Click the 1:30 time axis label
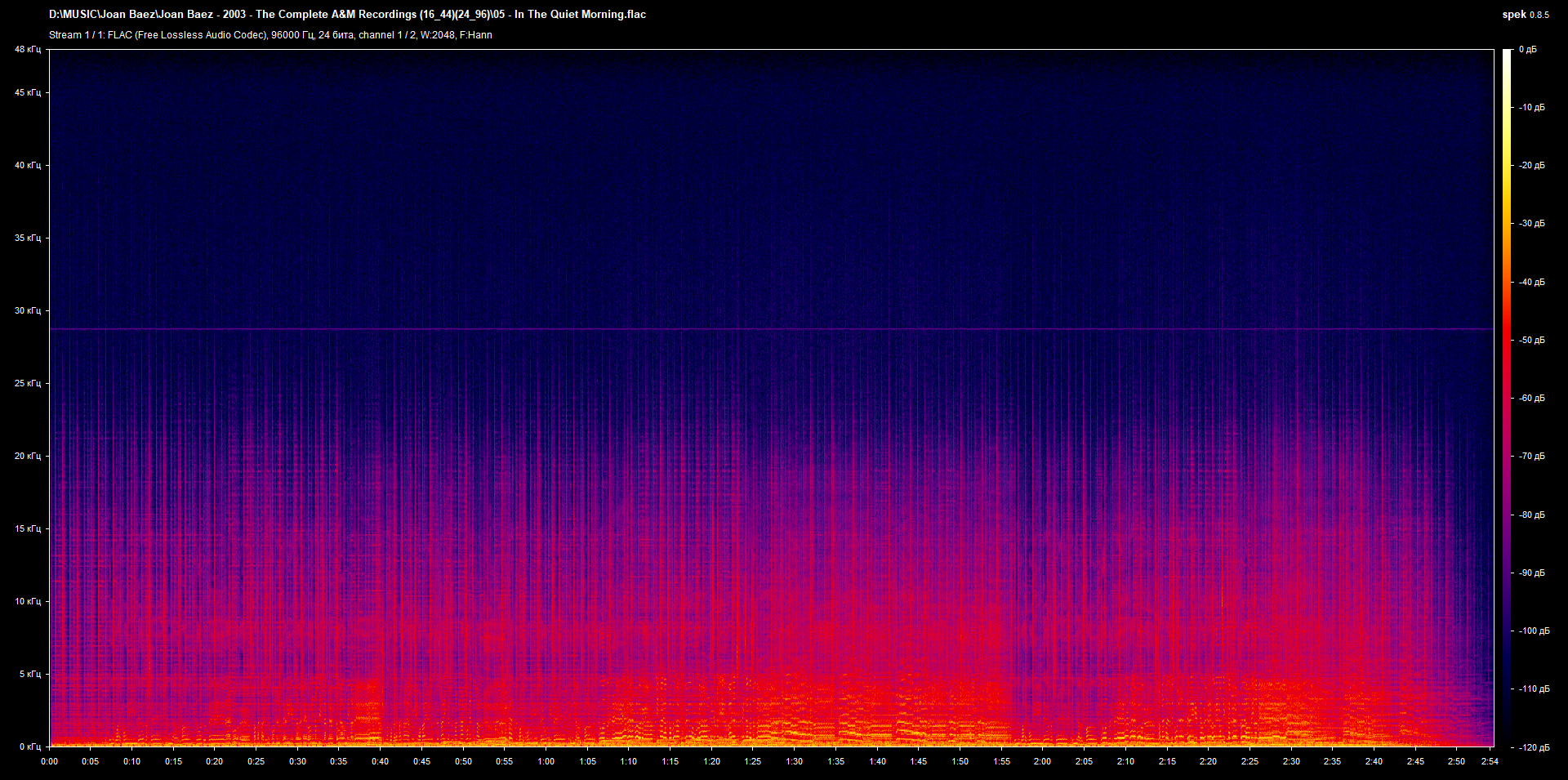 [x=794, y=762]
